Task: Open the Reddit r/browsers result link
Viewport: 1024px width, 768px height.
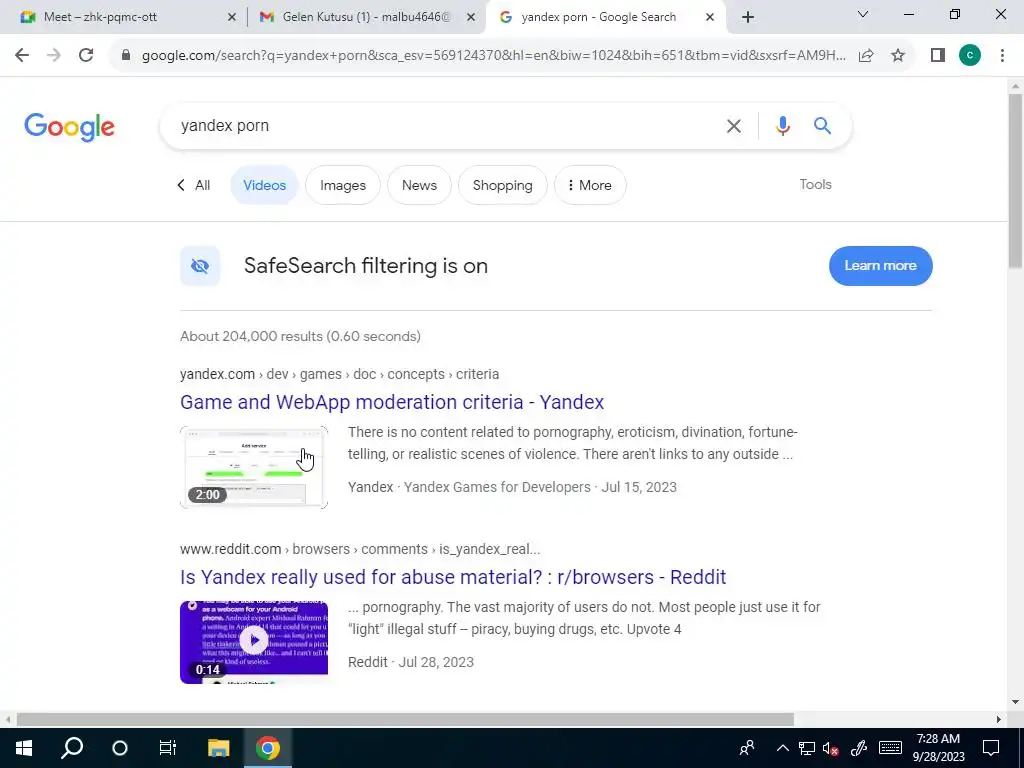Action: [x=453, y=577]
